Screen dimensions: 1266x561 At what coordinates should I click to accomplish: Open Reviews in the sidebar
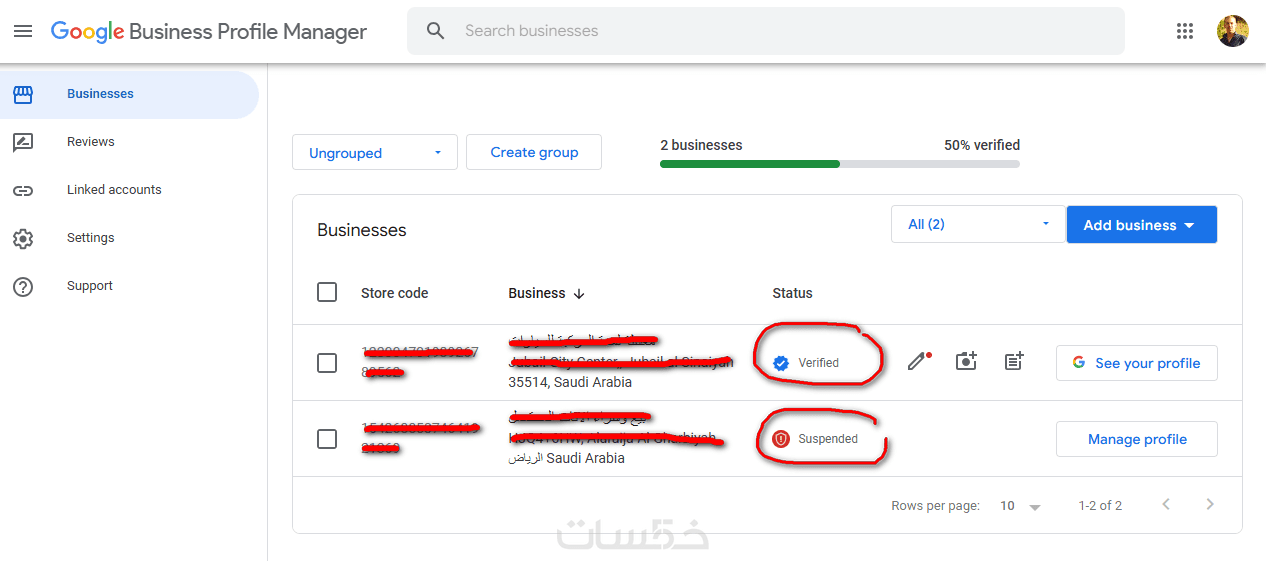click(x=90, y=142)
